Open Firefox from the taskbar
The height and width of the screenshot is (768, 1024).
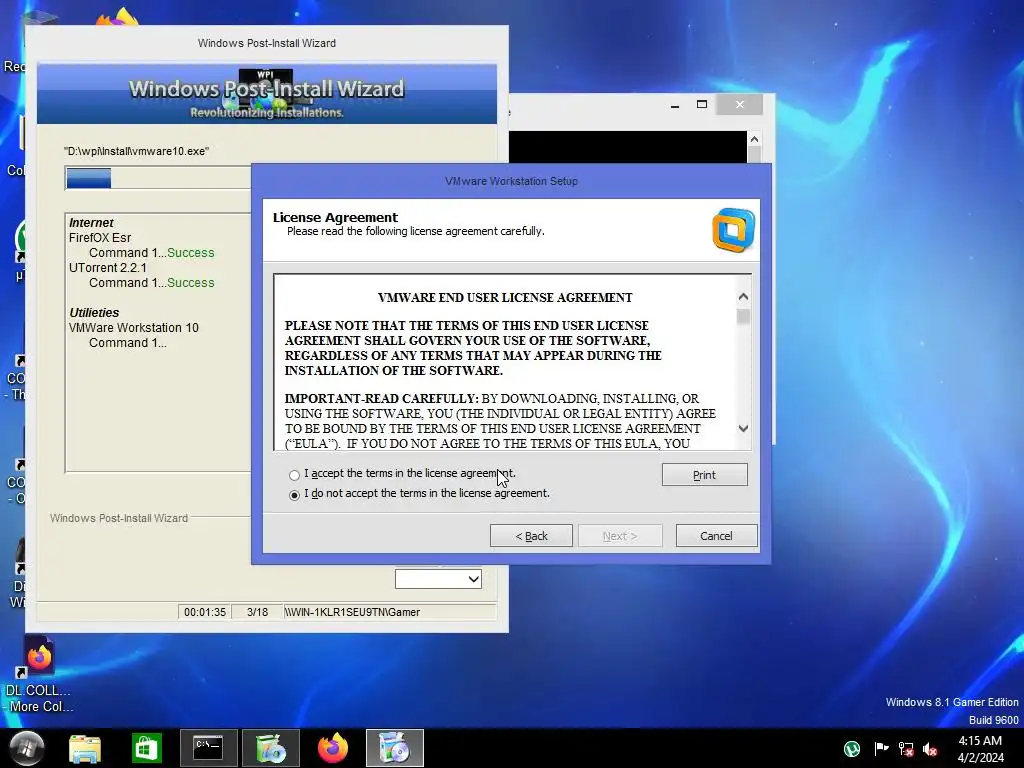[x=333, y=748]
